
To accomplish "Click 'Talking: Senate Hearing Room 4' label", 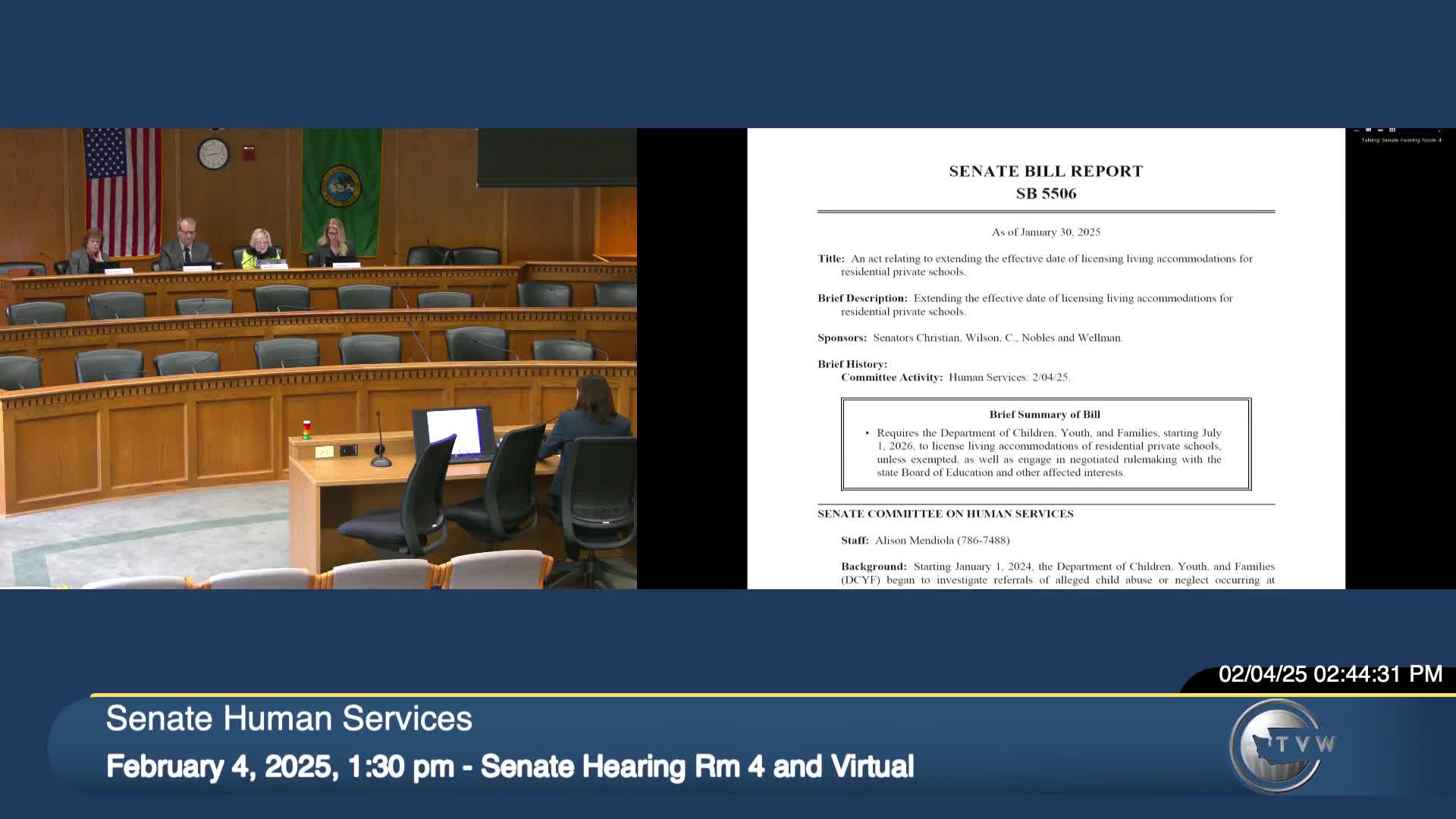I will [x=1401, y=140].
